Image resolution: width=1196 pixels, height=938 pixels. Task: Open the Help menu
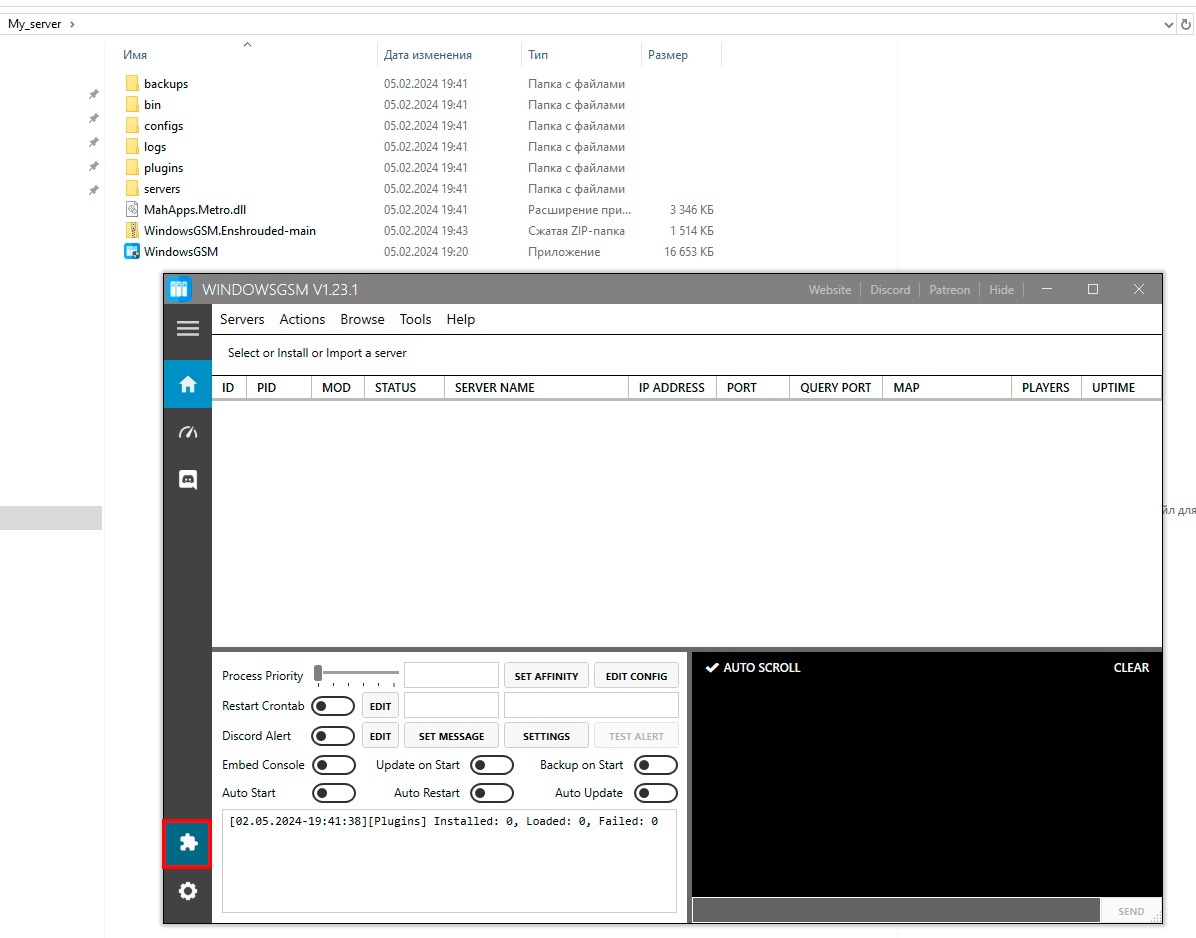coord(461,320)
